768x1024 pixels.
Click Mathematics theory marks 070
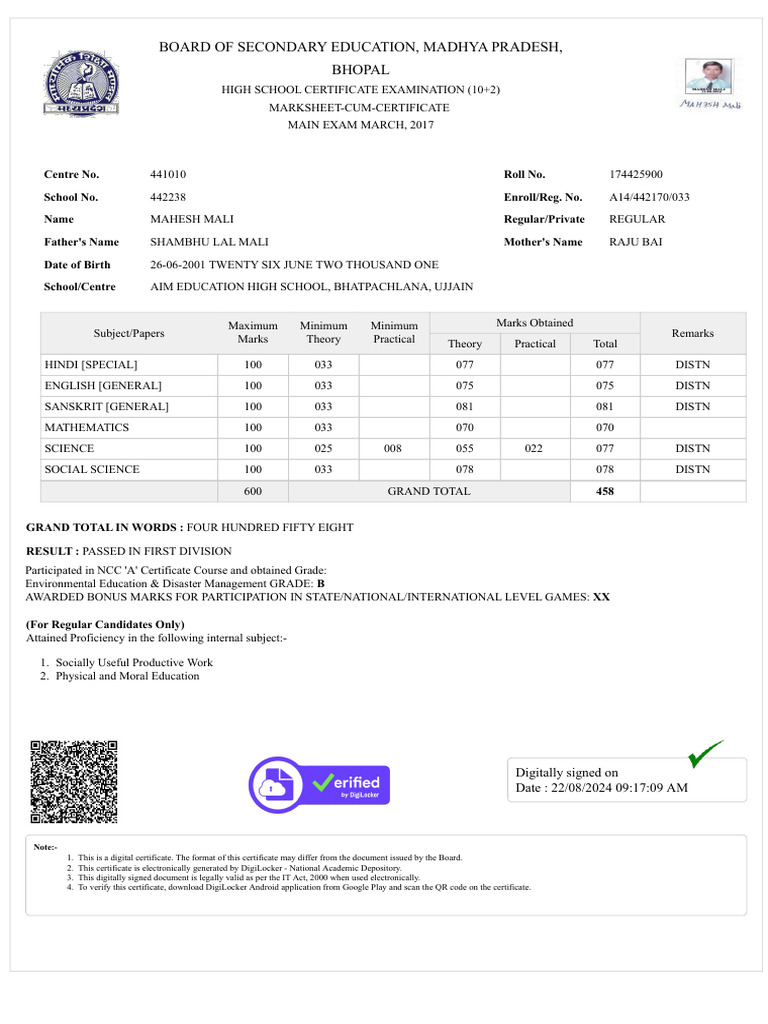point(465,428)
